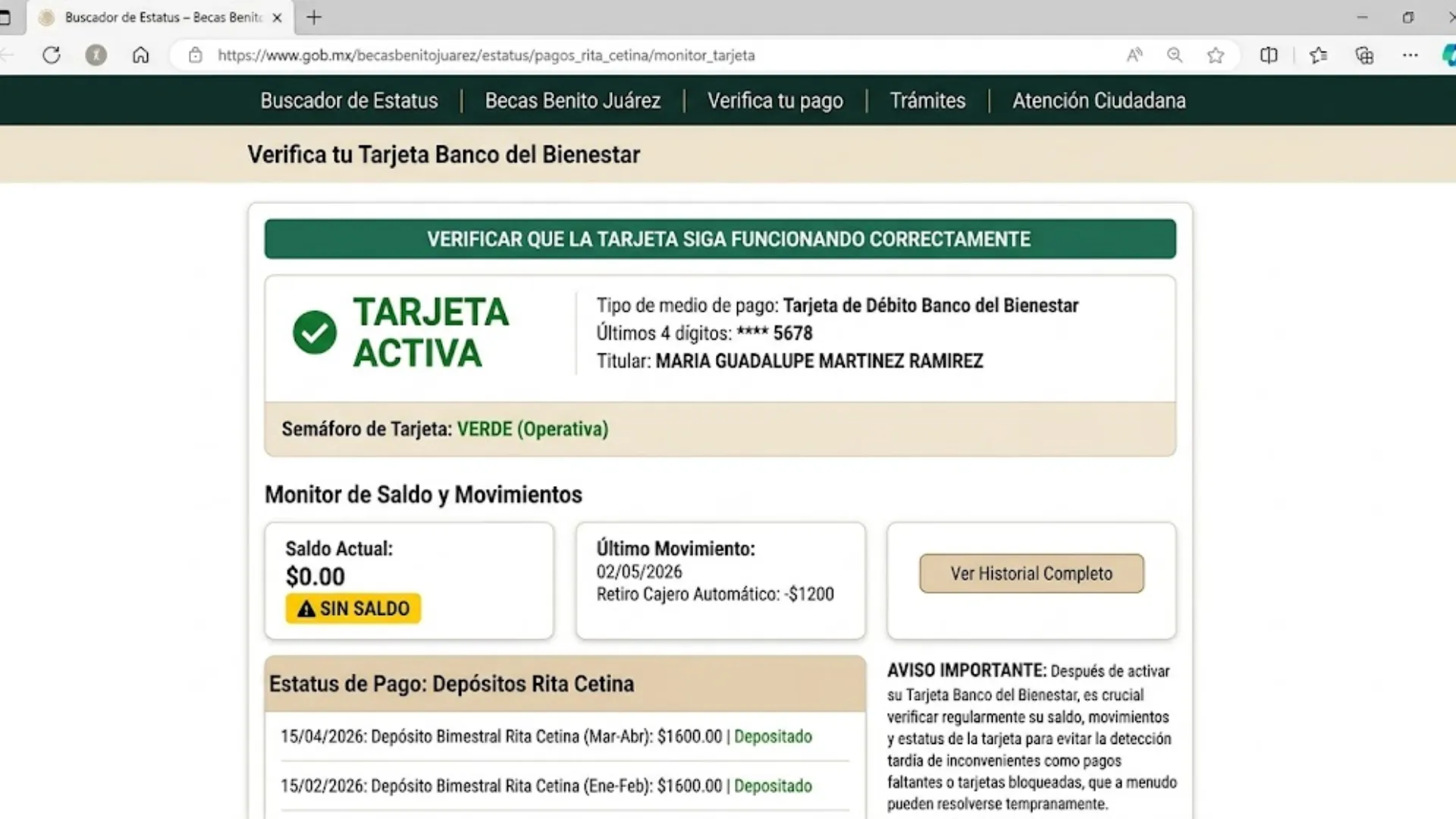Viewport: 1456px width, 819px height.
Task: Reload the page with the refresh icon
Action: [51, 55]
